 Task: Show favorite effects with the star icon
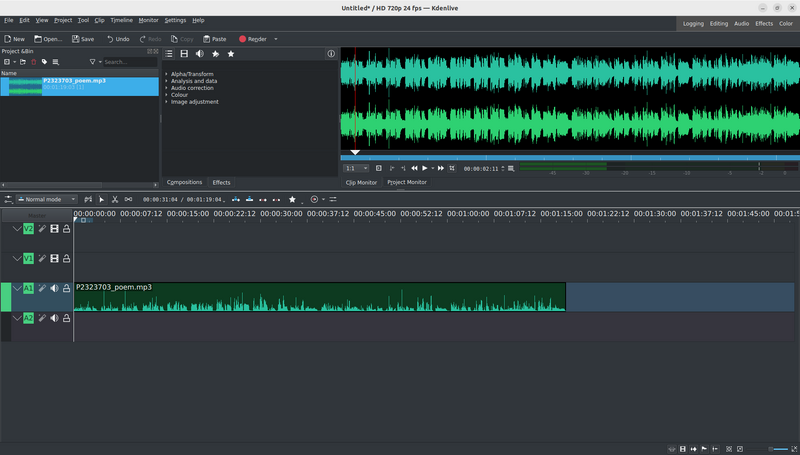click(231, 54)
